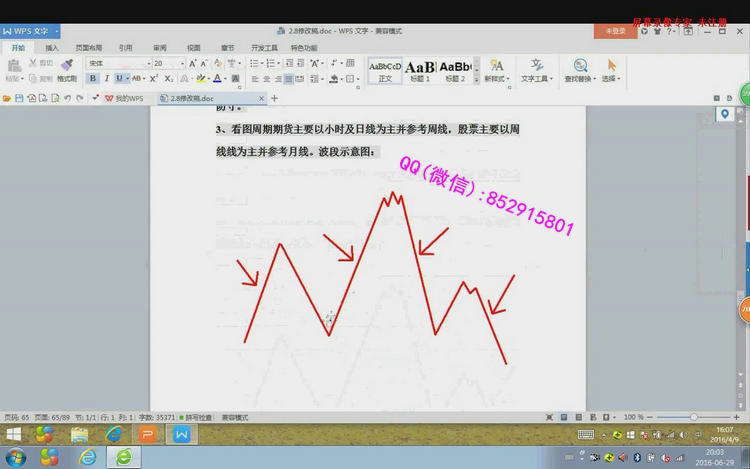Click the Save icon in quick access bar
750x469 pixels.
19,98
